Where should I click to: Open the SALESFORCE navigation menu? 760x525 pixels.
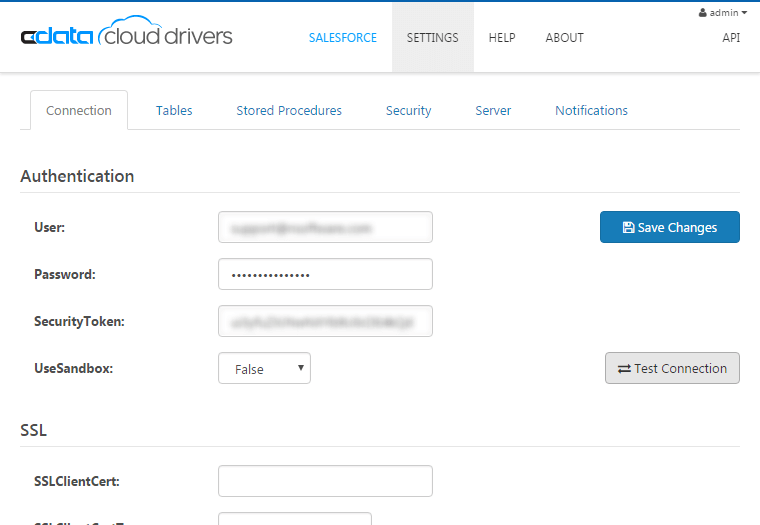(342, 38)
